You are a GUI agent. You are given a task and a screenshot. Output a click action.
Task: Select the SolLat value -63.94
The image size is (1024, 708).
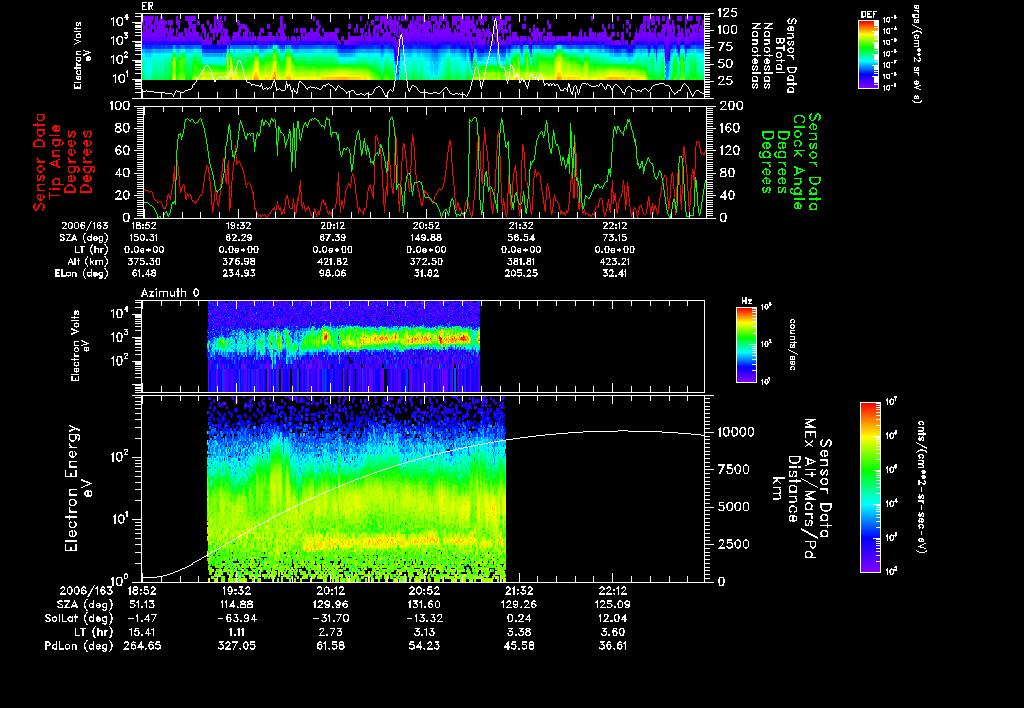237,618
